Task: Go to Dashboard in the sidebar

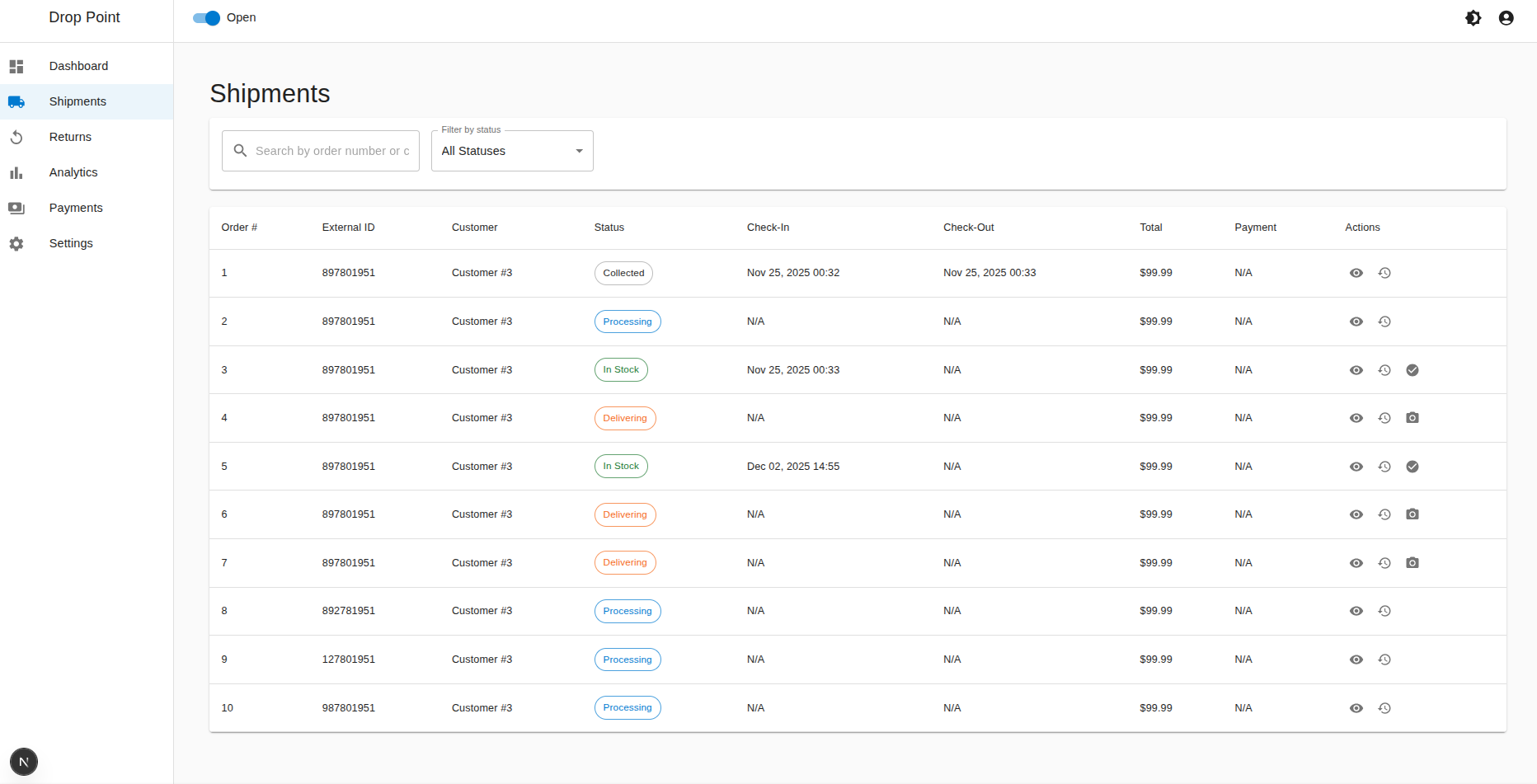Action: click(x=78, y=66)
